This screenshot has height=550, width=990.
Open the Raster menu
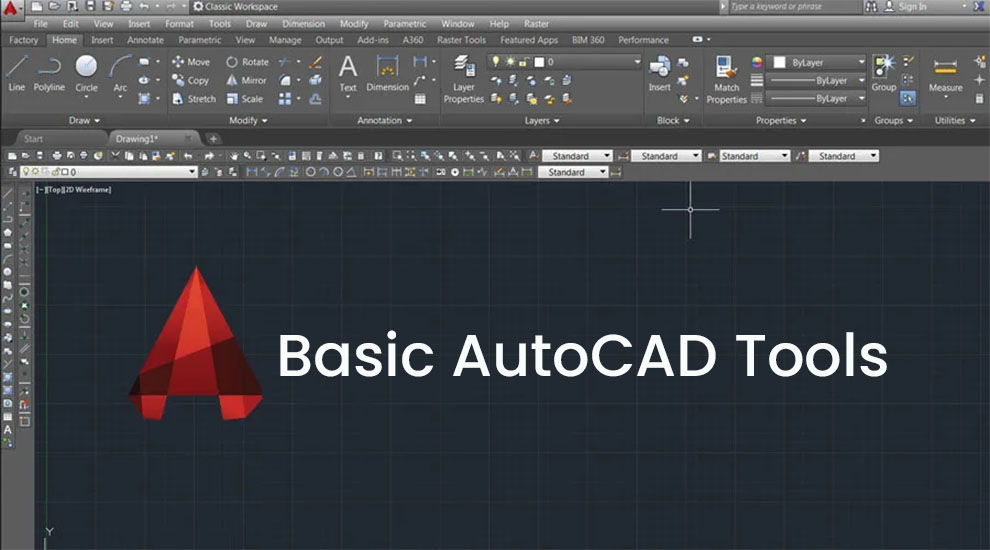coord(536,23)
